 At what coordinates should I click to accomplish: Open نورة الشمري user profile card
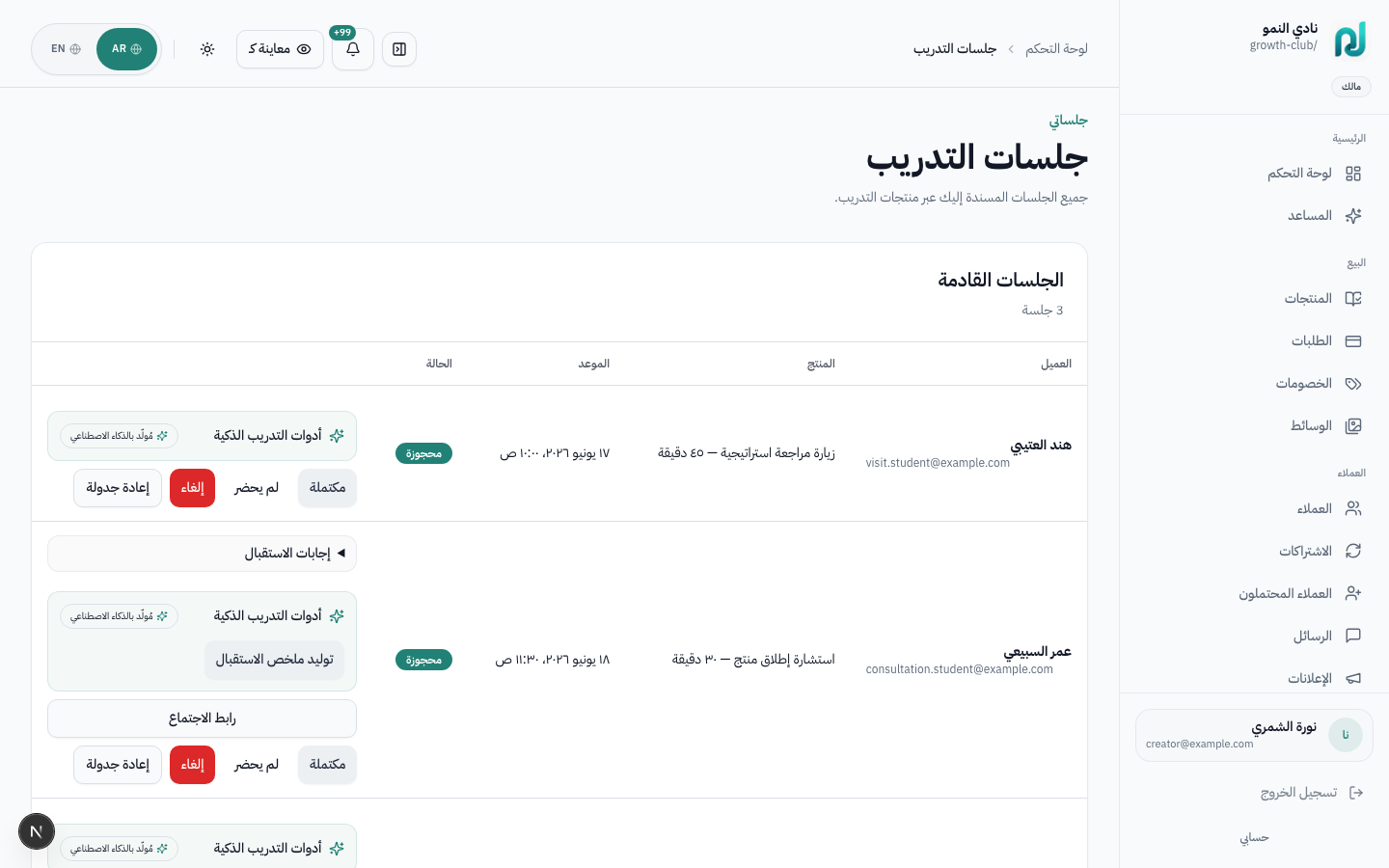point(1254,736)
